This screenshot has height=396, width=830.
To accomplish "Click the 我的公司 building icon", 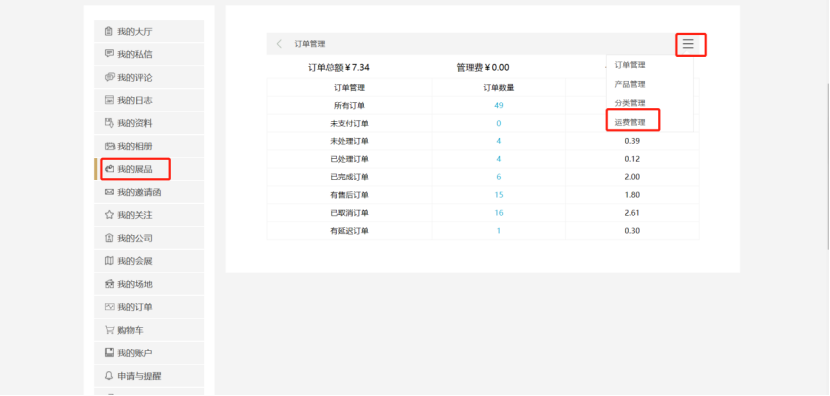I will [x=109, y=238].
